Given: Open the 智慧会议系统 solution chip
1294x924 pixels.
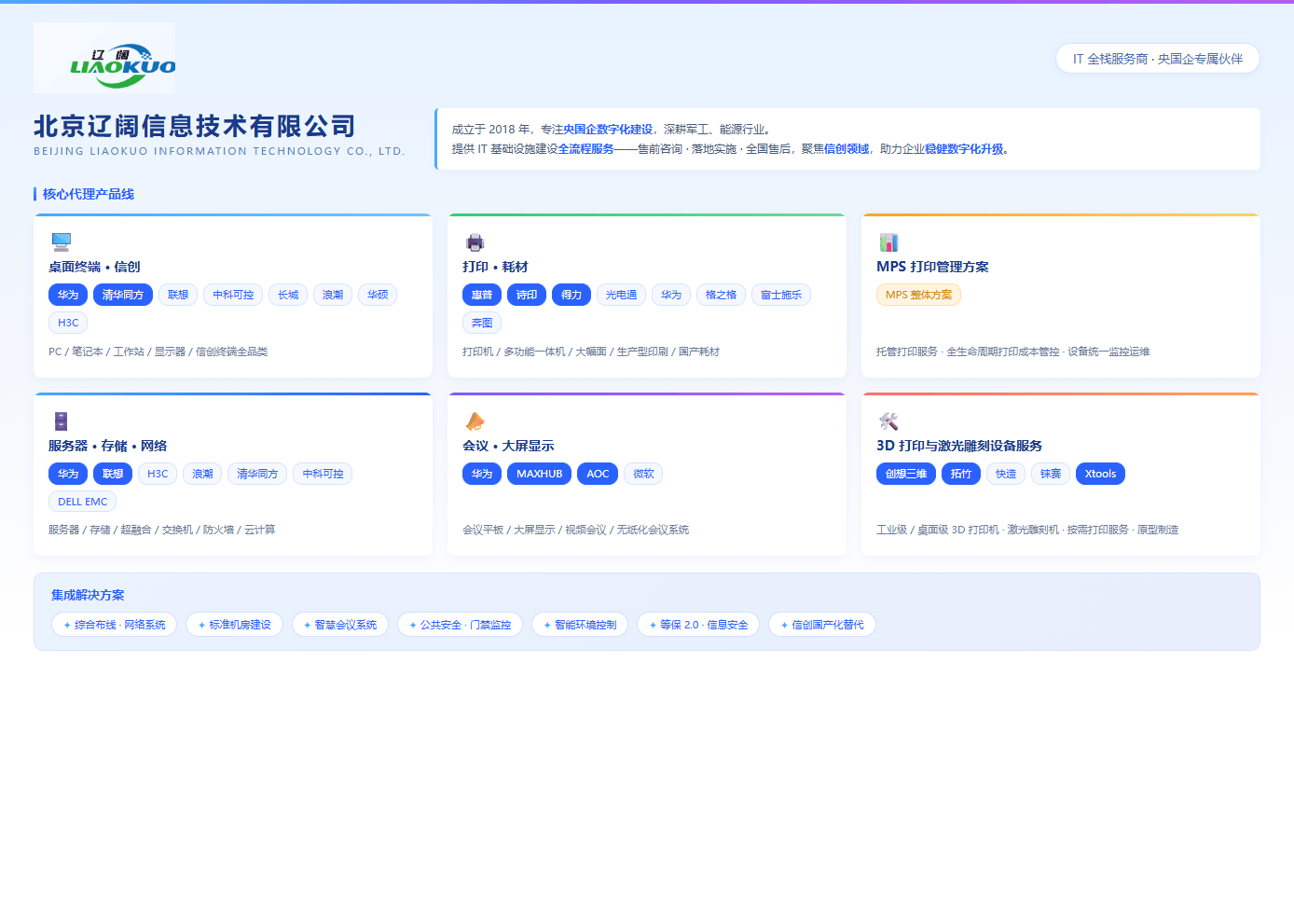Looking at the screenshot, I should pos(340,625).
